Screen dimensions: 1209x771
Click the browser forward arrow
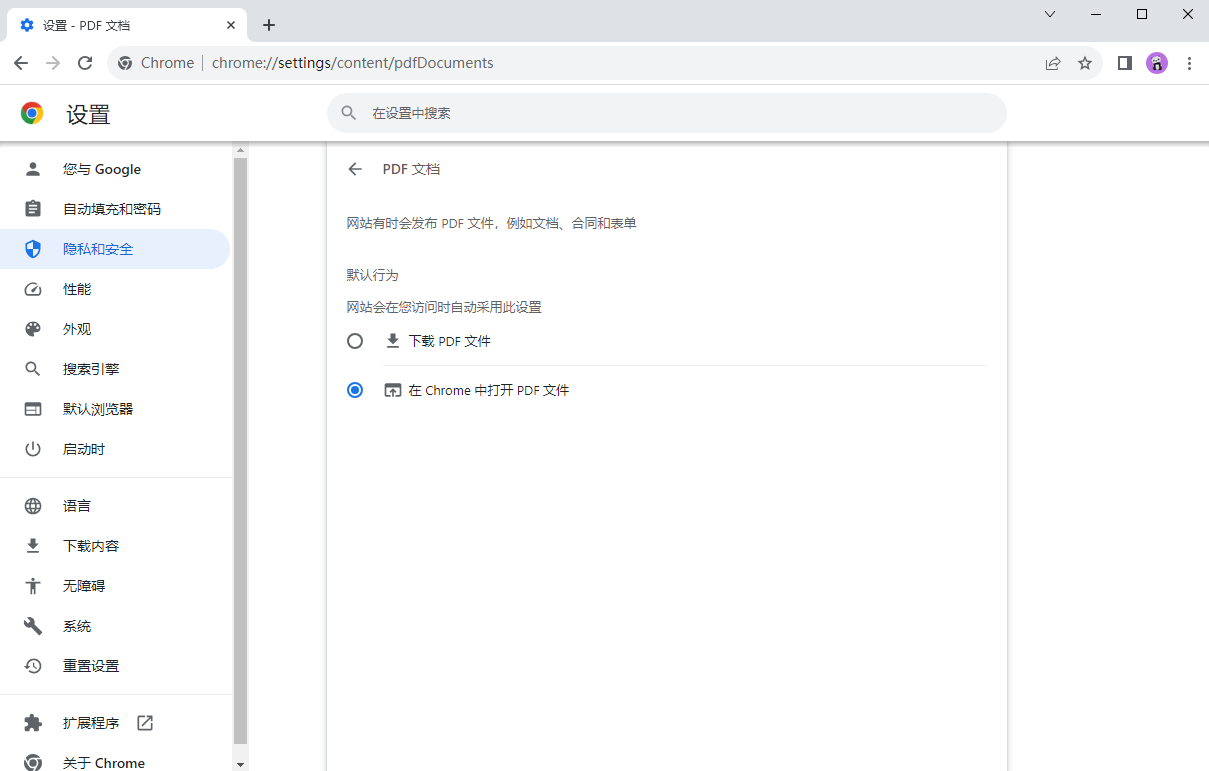(53, 63)
